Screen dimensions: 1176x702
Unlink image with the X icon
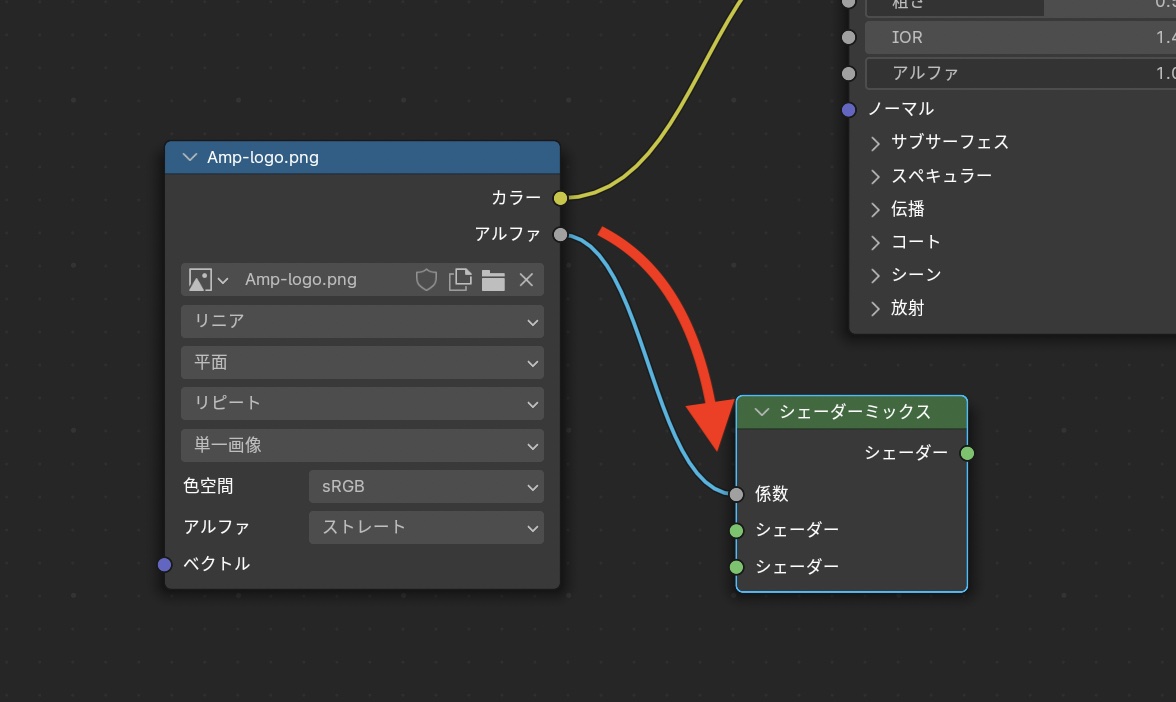(526, 280)
